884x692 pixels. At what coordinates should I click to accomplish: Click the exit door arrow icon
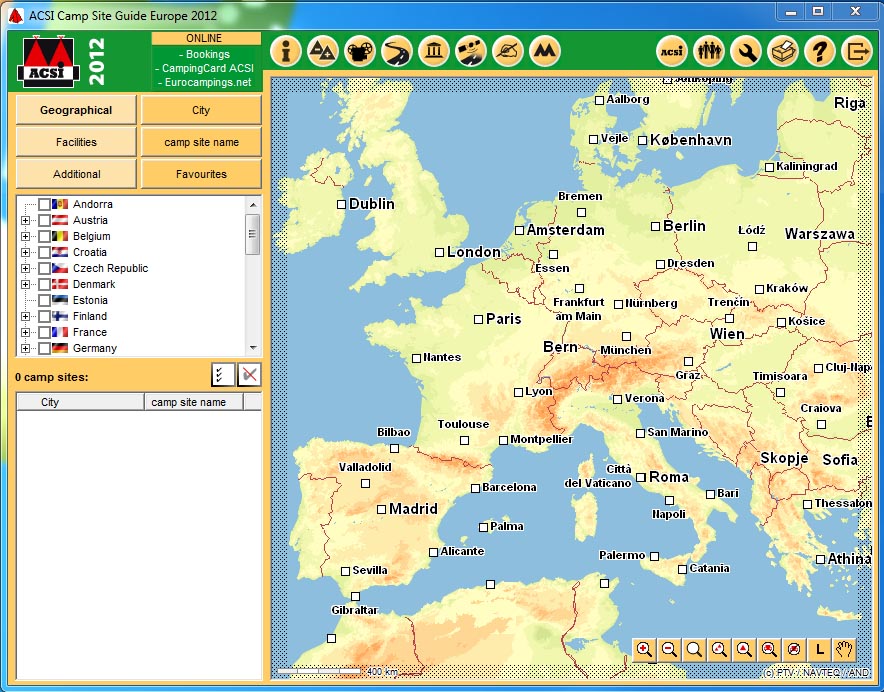coord(857,51)
